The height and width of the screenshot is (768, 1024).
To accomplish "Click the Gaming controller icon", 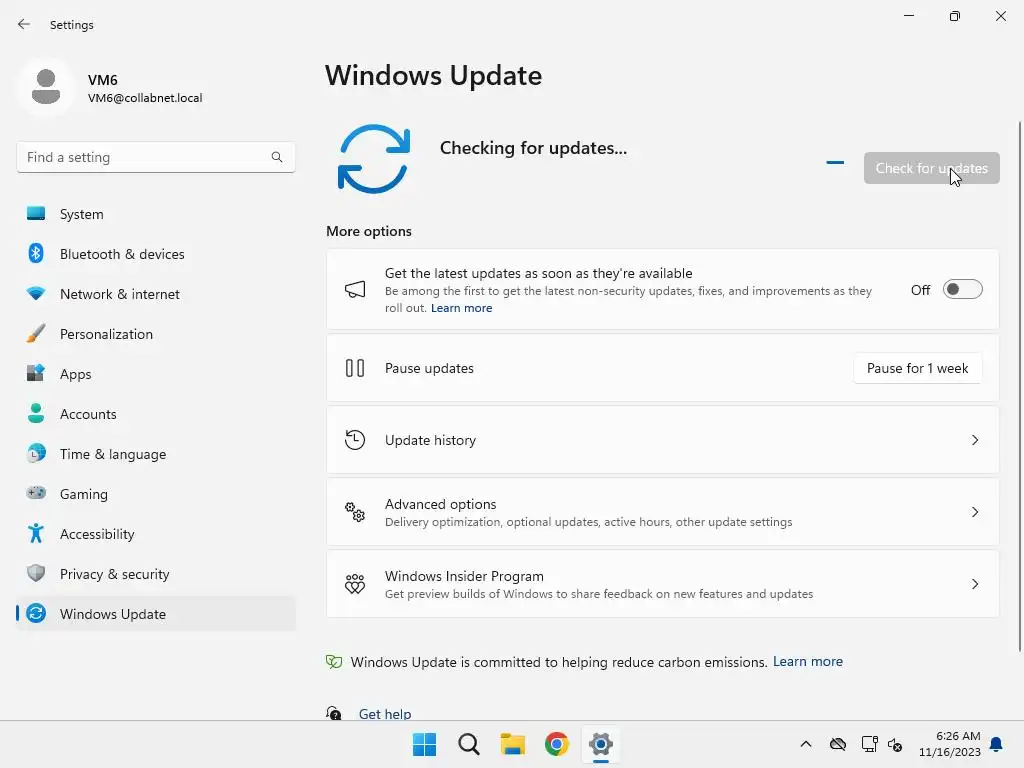I will tap(36, 493).
